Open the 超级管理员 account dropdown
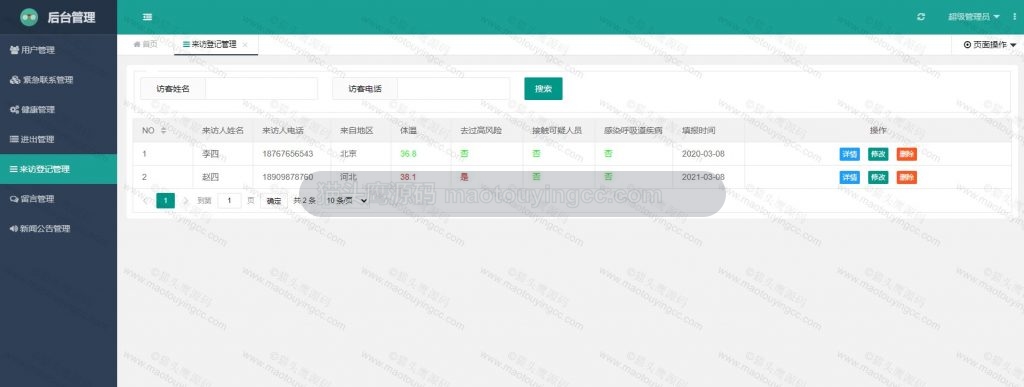 [974, 17]
